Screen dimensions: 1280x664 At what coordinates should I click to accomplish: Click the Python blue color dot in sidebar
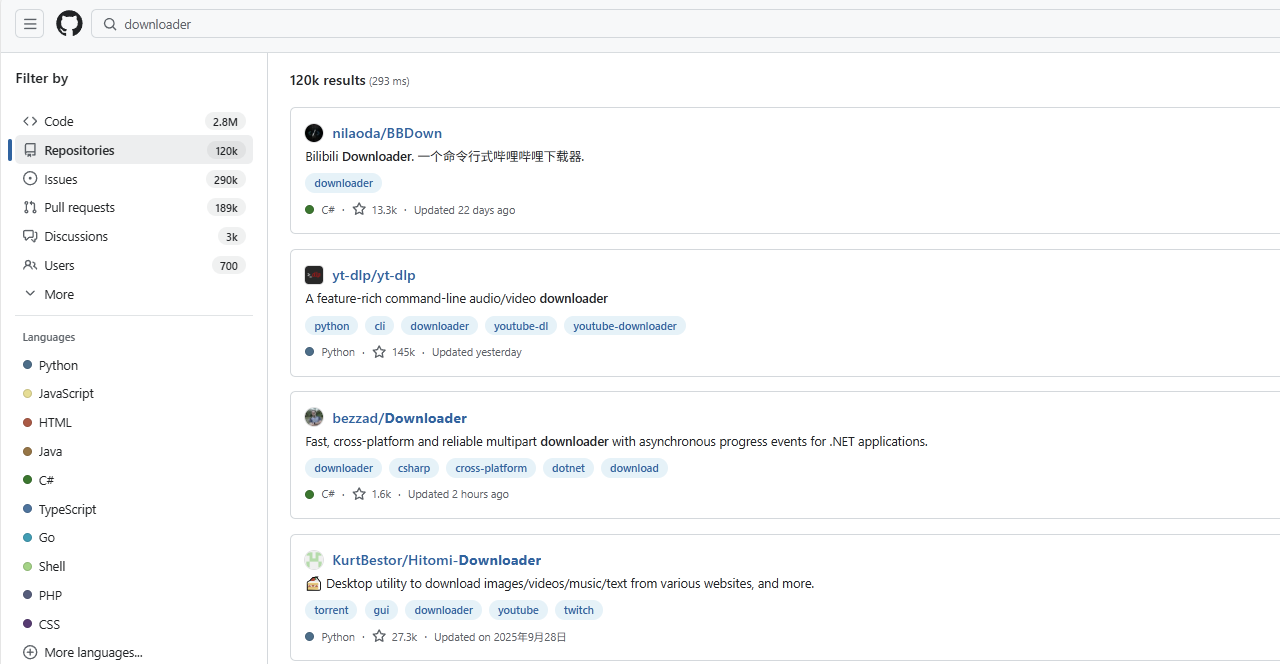[28, 365]
